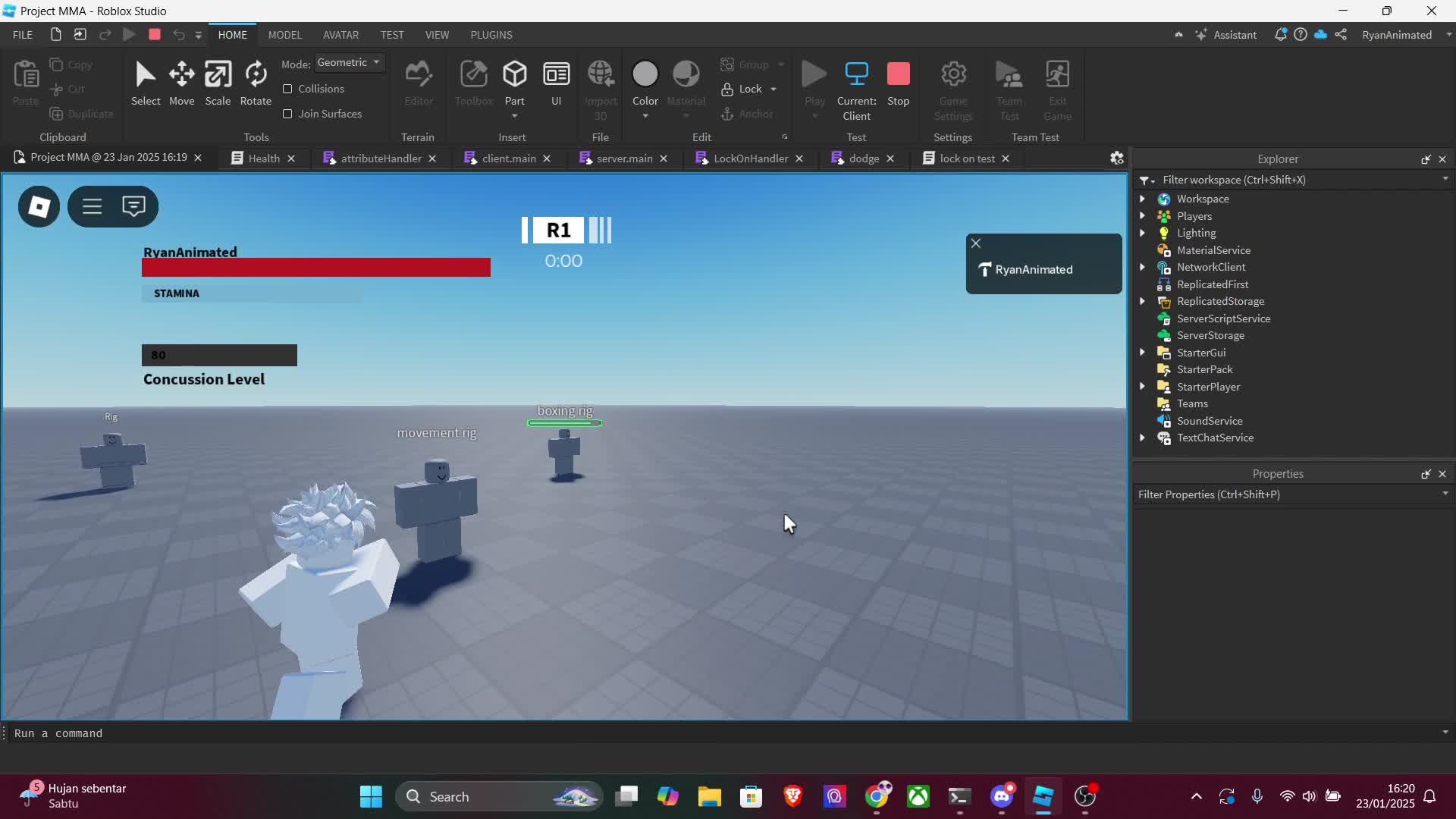The width and height of the screenshot is (1456, 819).
Task: Open the Roblox logo menu in game
Action: pyautogui.click(x=39, y=206)
